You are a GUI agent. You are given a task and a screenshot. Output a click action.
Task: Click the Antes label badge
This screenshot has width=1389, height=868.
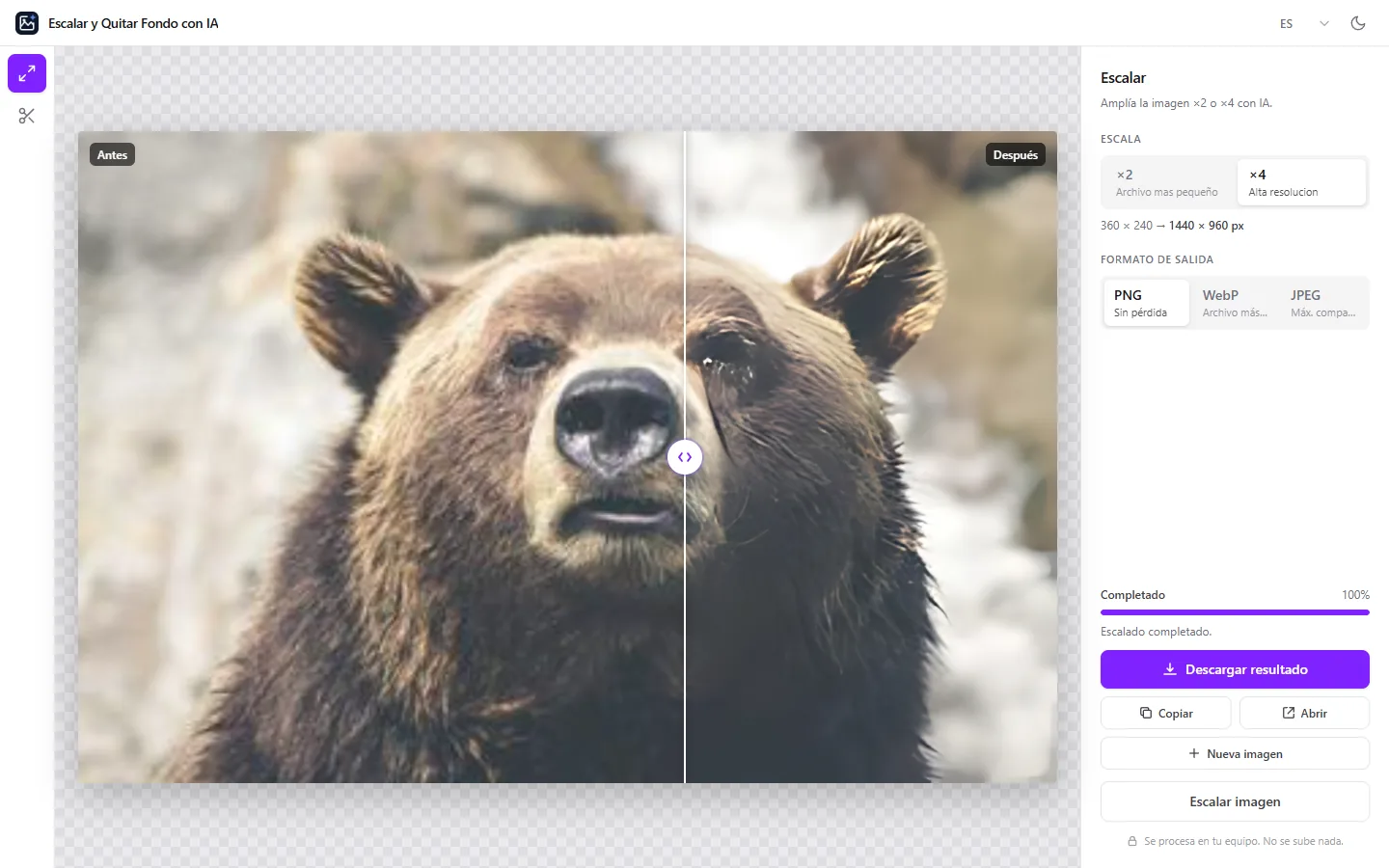[112, 154]
